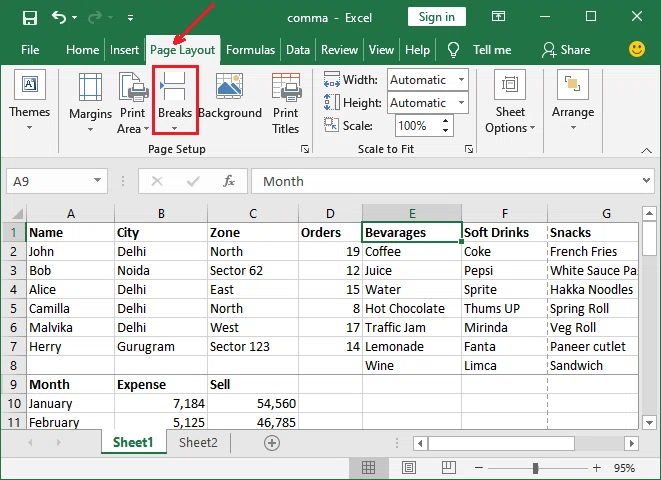The width and height of the screenshot is (661, 480).
Task: Select the Page Layout tab
Action: 183,50
